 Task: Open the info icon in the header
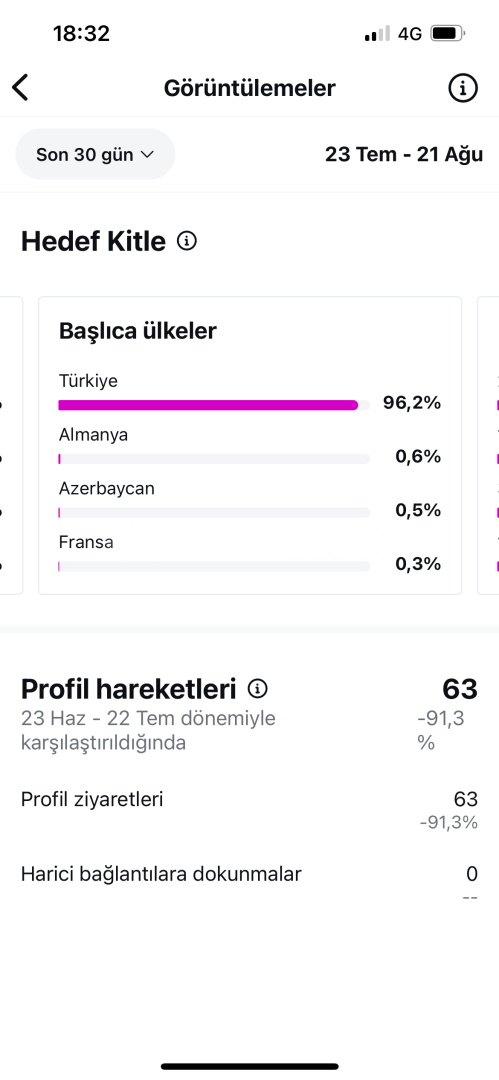(x=463, y=87)
